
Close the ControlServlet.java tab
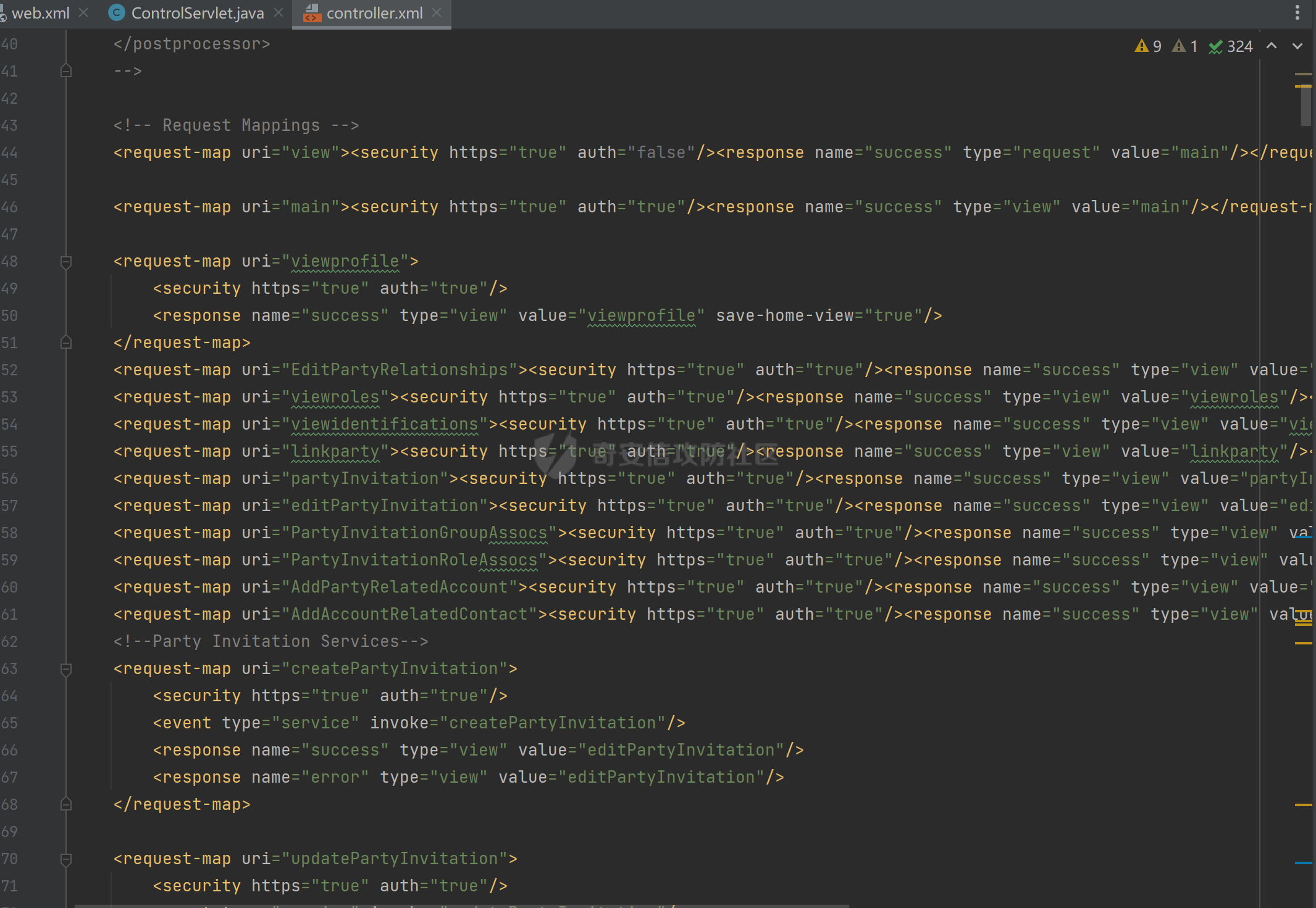pyautogui.click(x=279, y=13)
